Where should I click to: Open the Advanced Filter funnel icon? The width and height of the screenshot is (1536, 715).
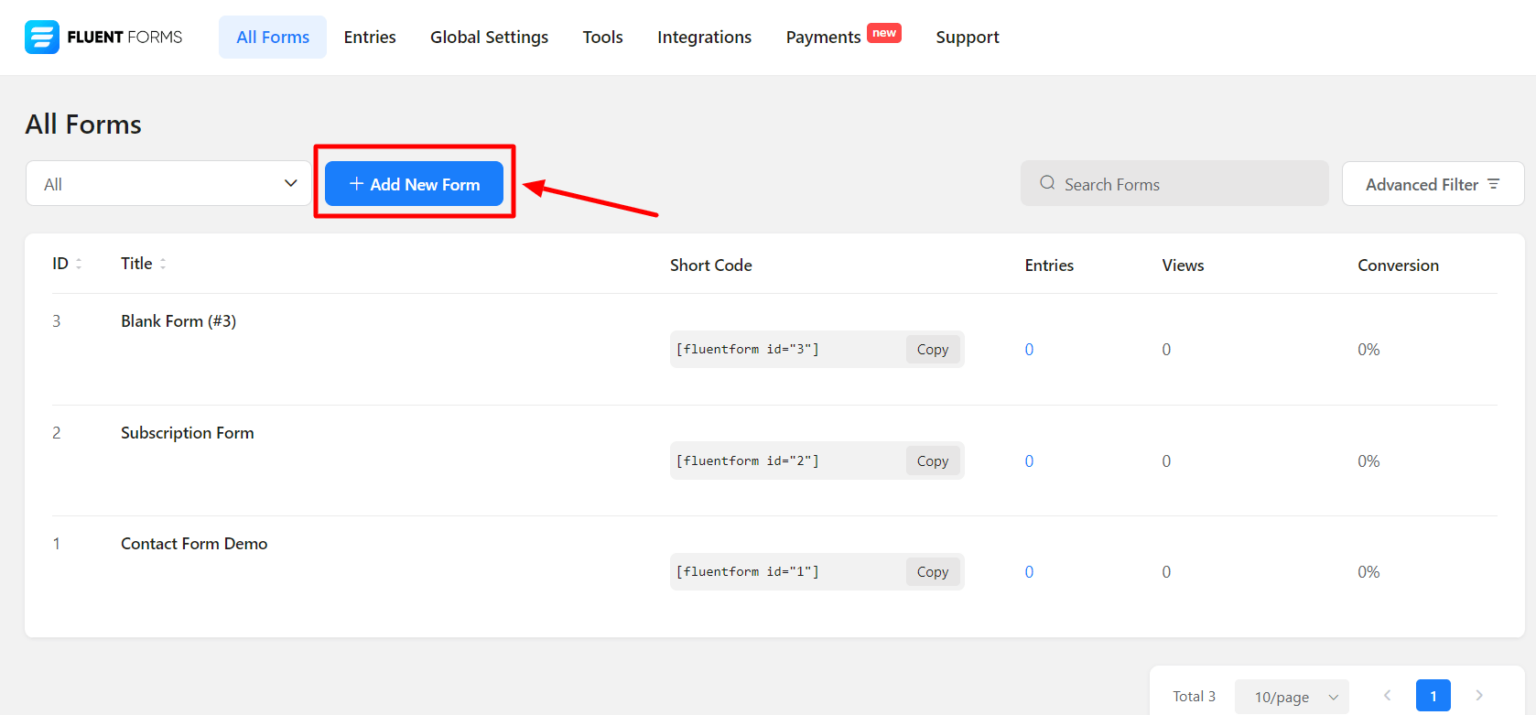coord(1495,183)
